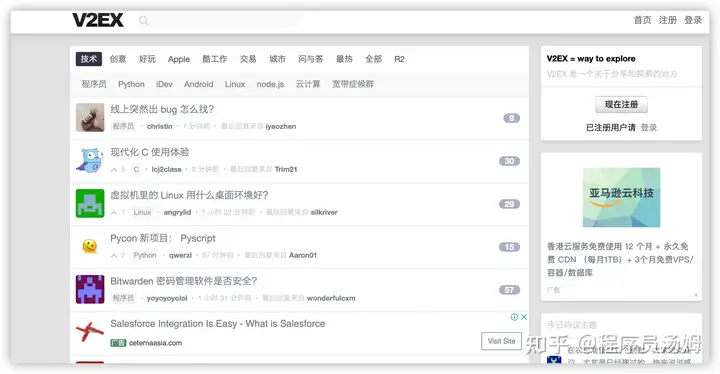Screen dimensions: 720x374
Task: Open the C node tag
Action: [136, 169]
